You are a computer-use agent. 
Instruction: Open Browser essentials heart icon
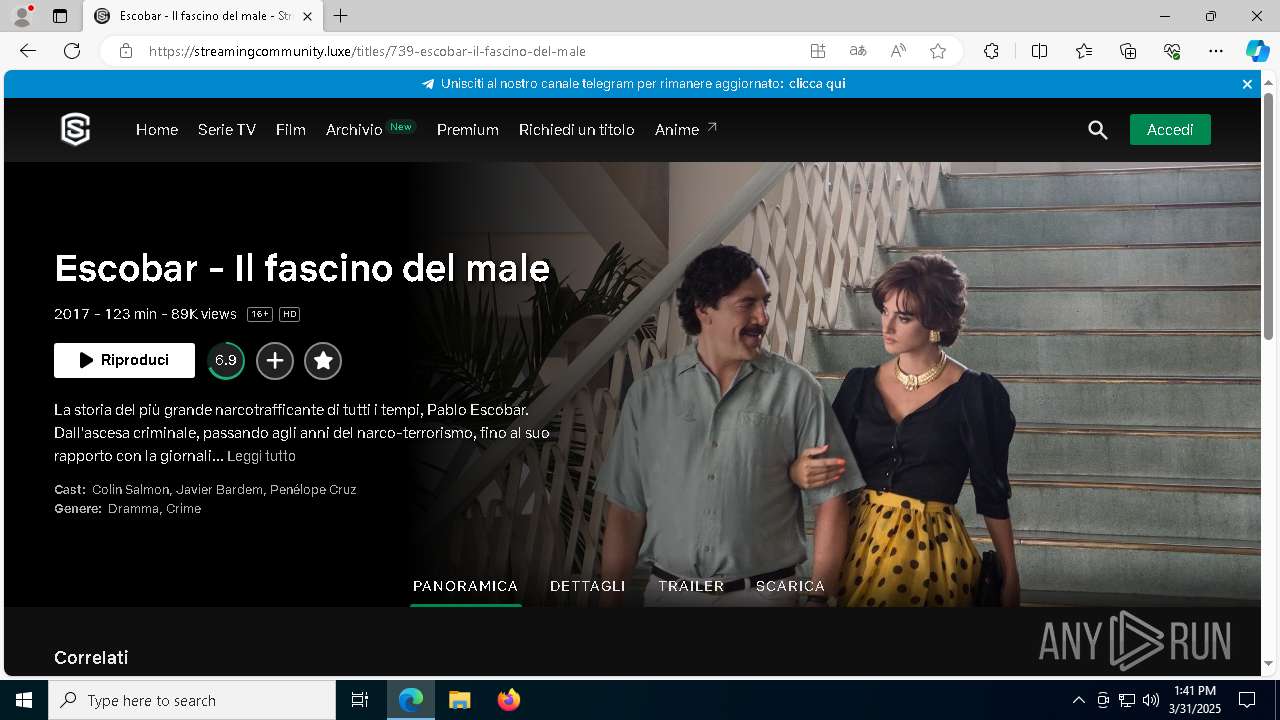(1172, 51)
